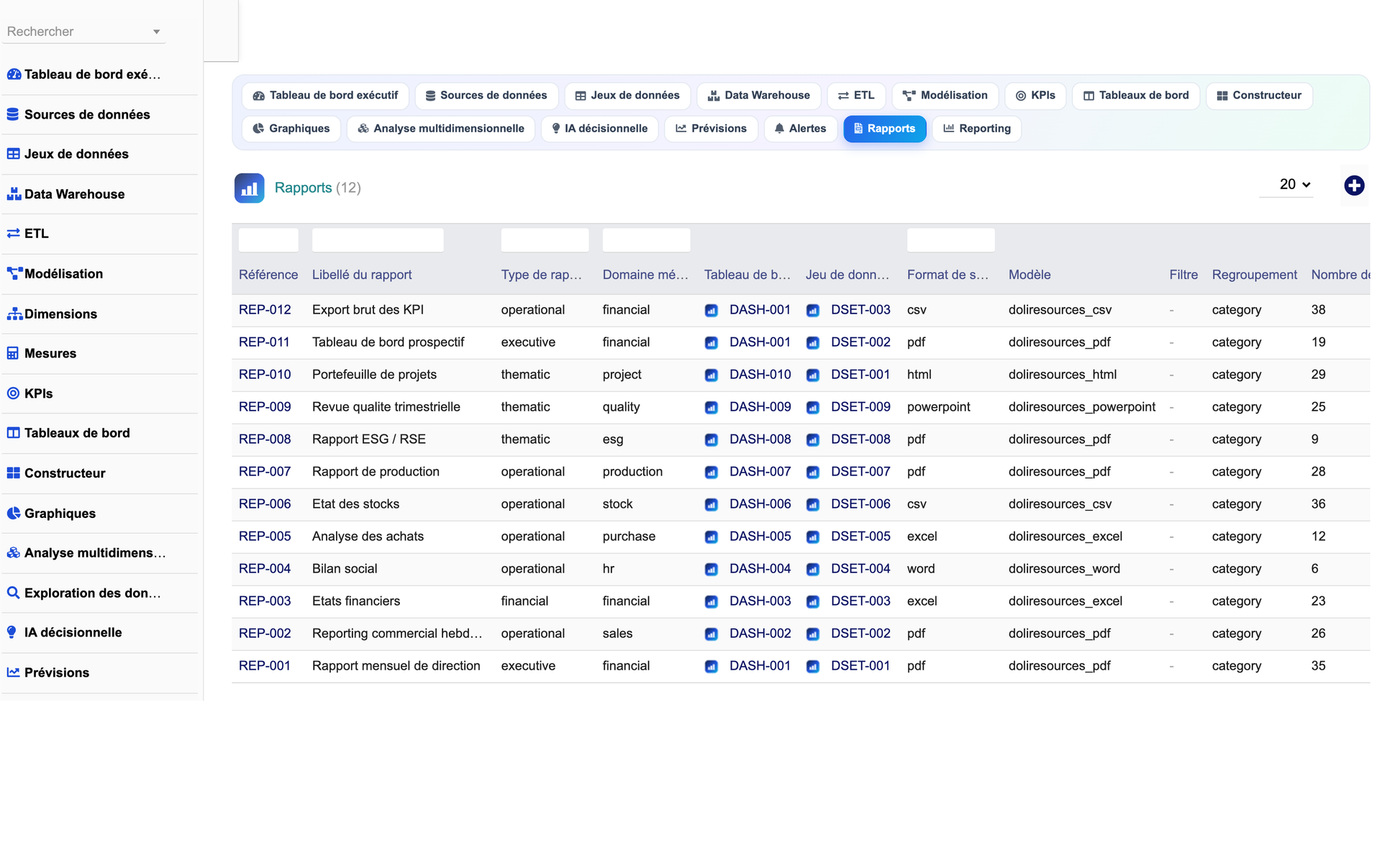
Task: Open the Rechercher dropdown in sidebar
Action: [x=83, y=32]
